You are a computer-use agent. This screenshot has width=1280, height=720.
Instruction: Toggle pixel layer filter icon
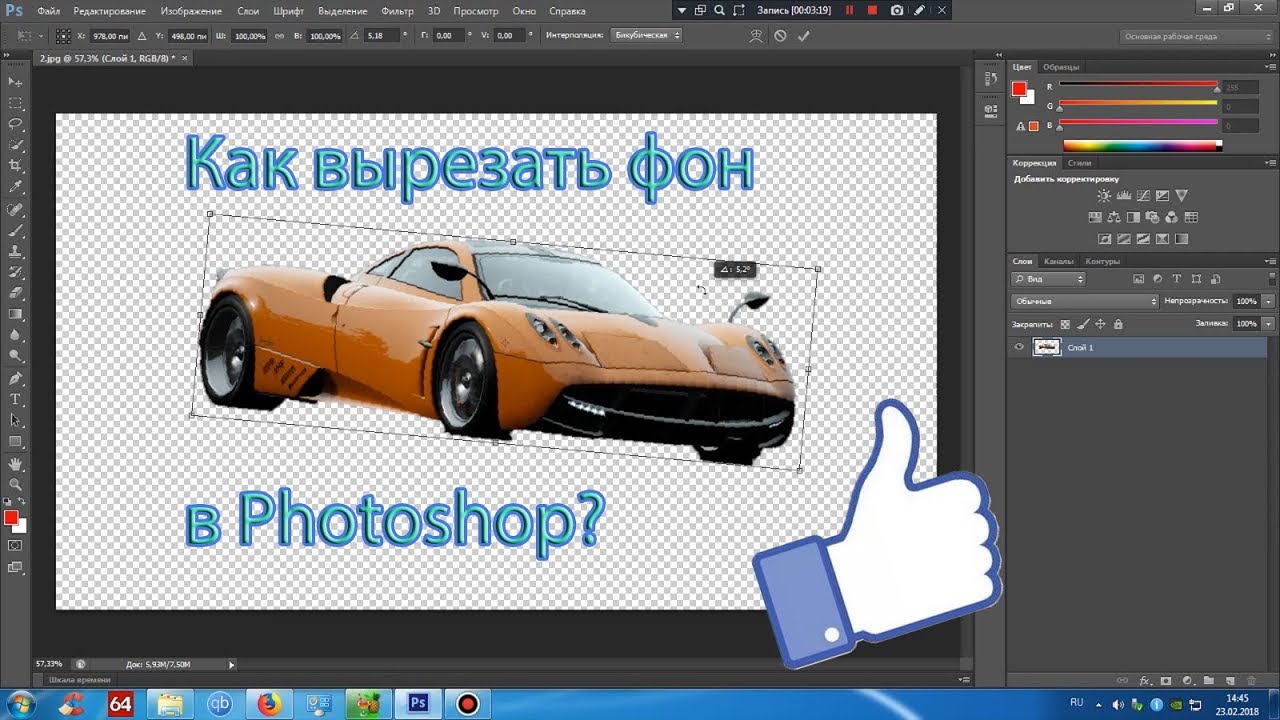[1138, 279]
